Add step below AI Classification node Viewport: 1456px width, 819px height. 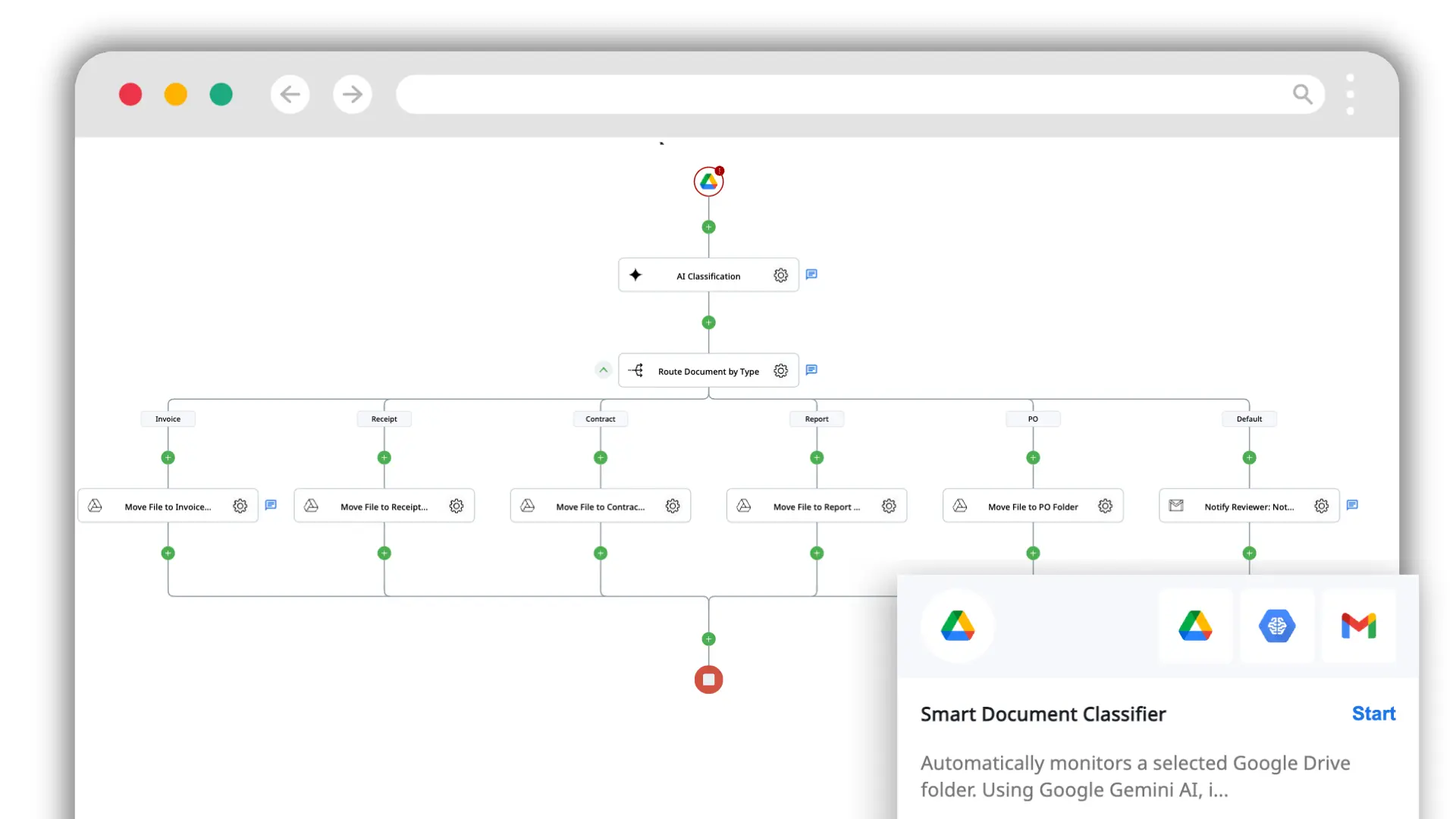click(708, 322)
